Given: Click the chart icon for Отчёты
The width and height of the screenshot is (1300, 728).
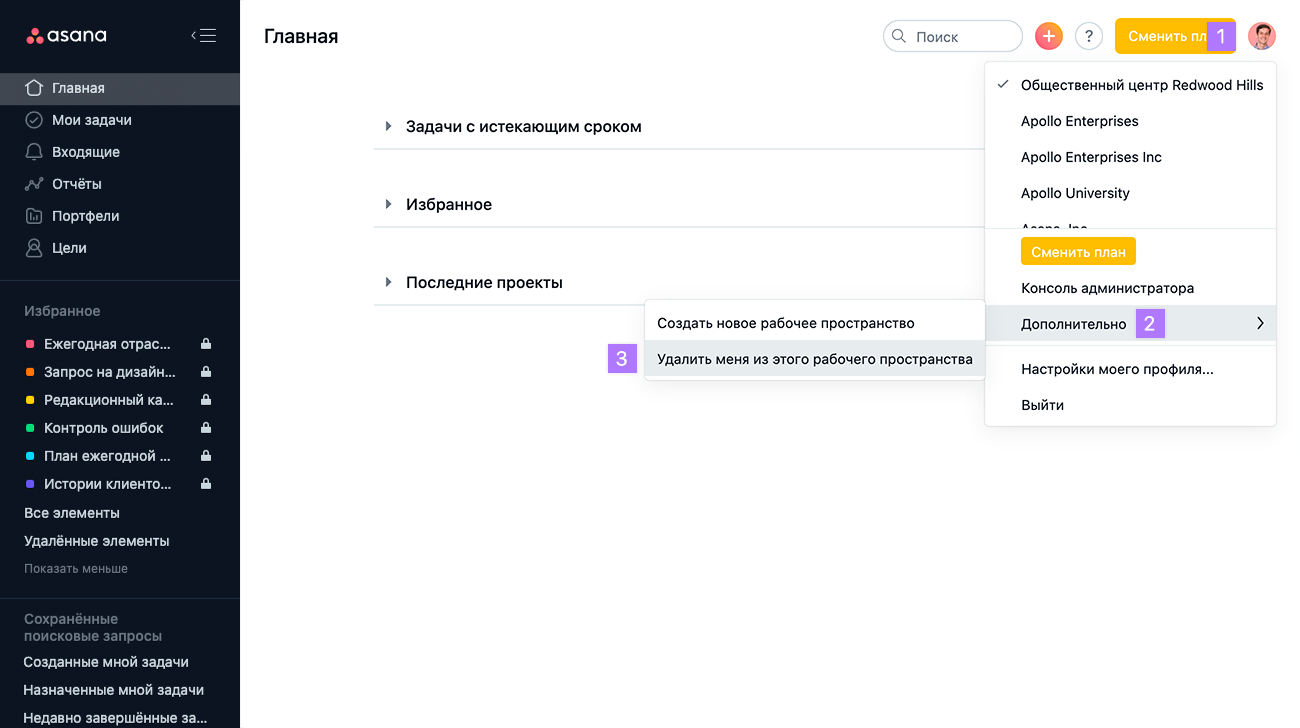Looking at the screenshot, I should [x=34, y=184].
